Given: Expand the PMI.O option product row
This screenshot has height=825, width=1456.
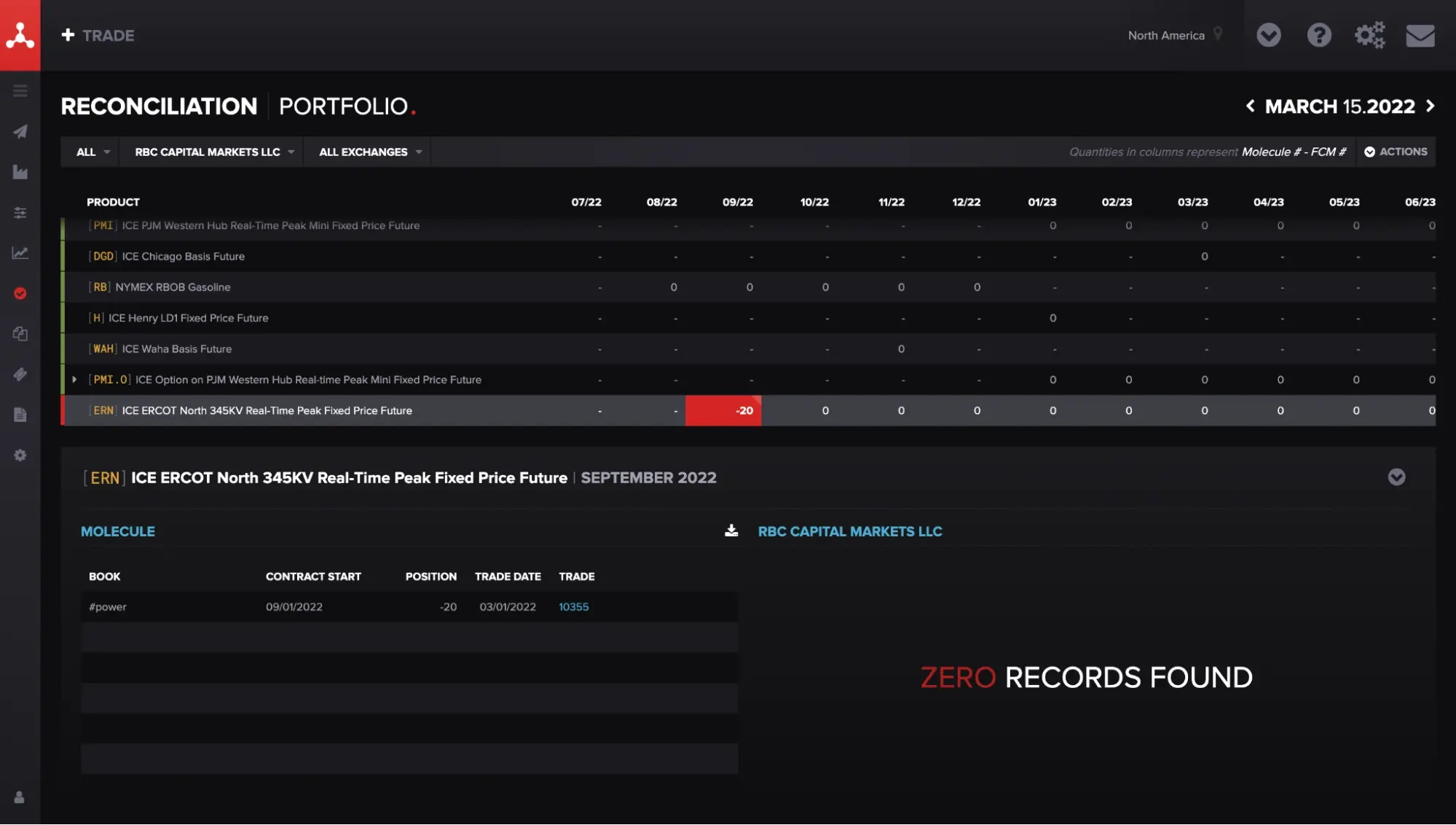Looking at the screenshot, I should (x=74, y=380).
